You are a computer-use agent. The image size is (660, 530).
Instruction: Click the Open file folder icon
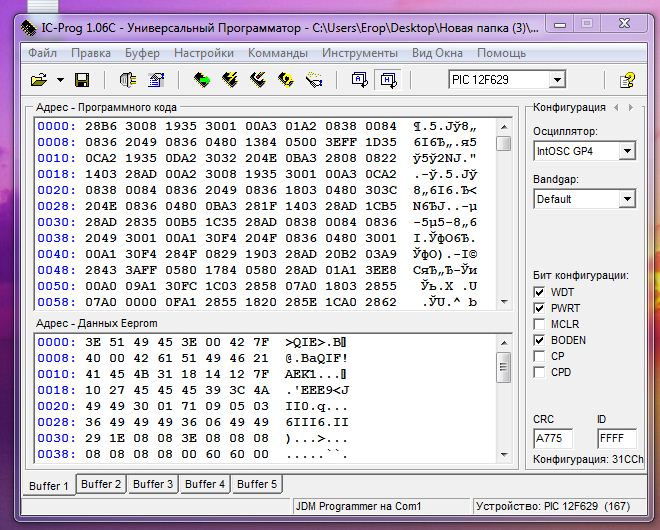pos(39,79)
